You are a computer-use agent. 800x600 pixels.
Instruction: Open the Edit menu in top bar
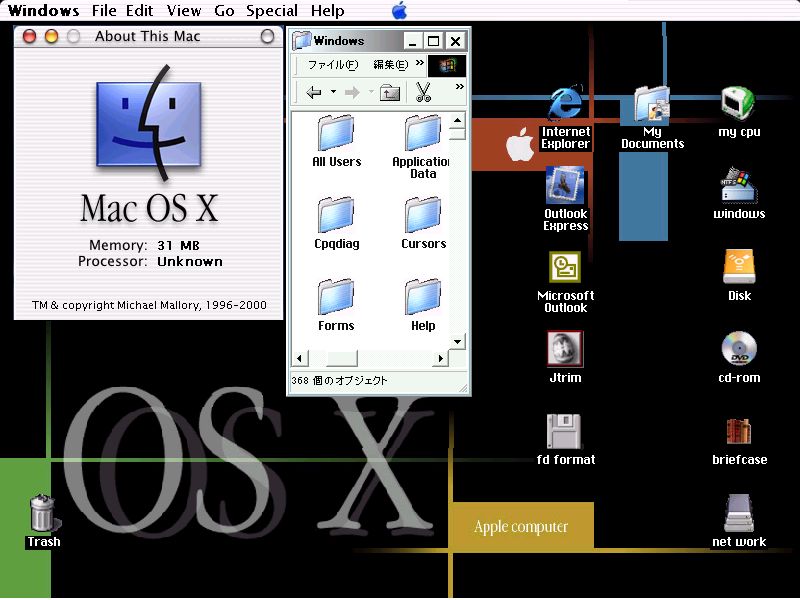click(140, 11)
